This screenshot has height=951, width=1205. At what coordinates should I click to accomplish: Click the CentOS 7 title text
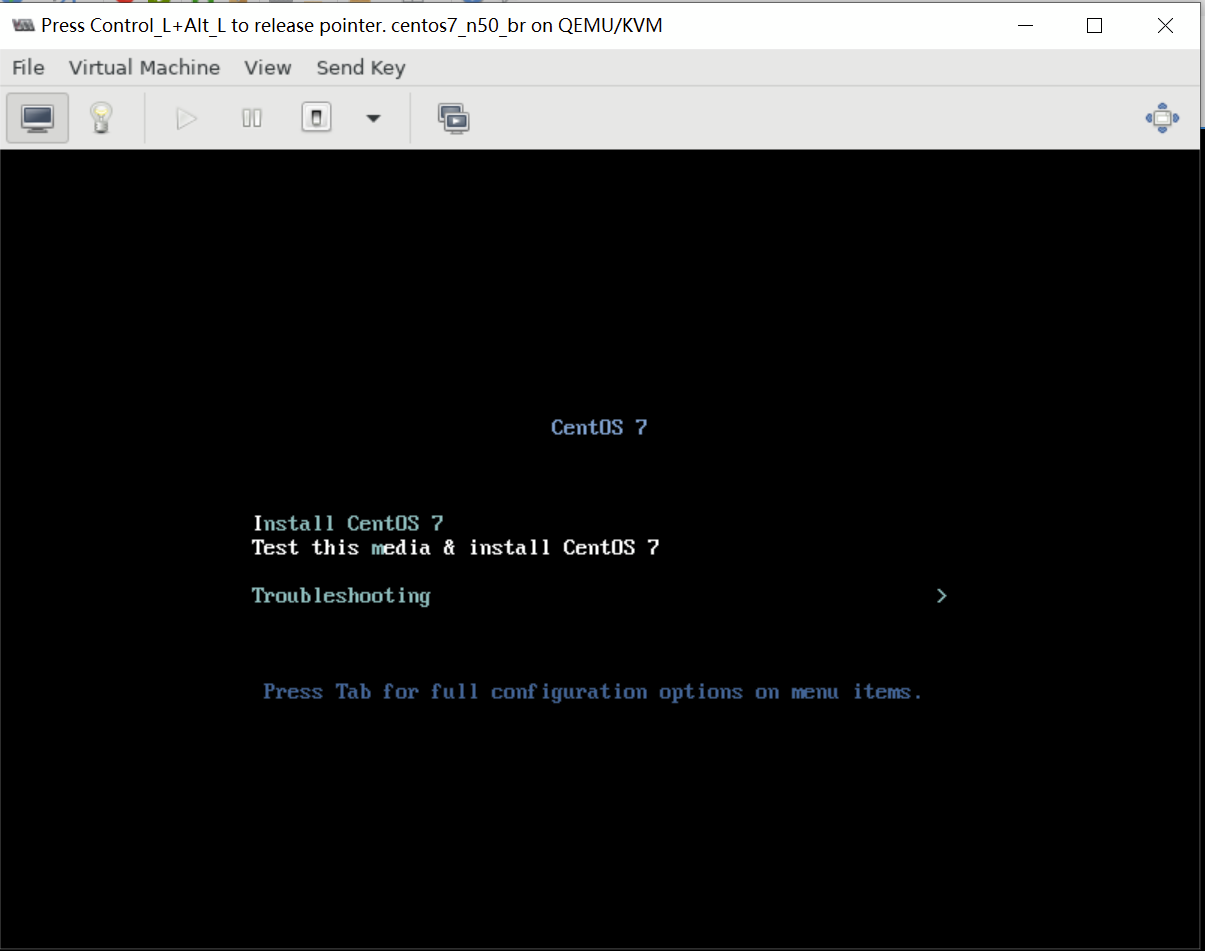tap(599, 427)
